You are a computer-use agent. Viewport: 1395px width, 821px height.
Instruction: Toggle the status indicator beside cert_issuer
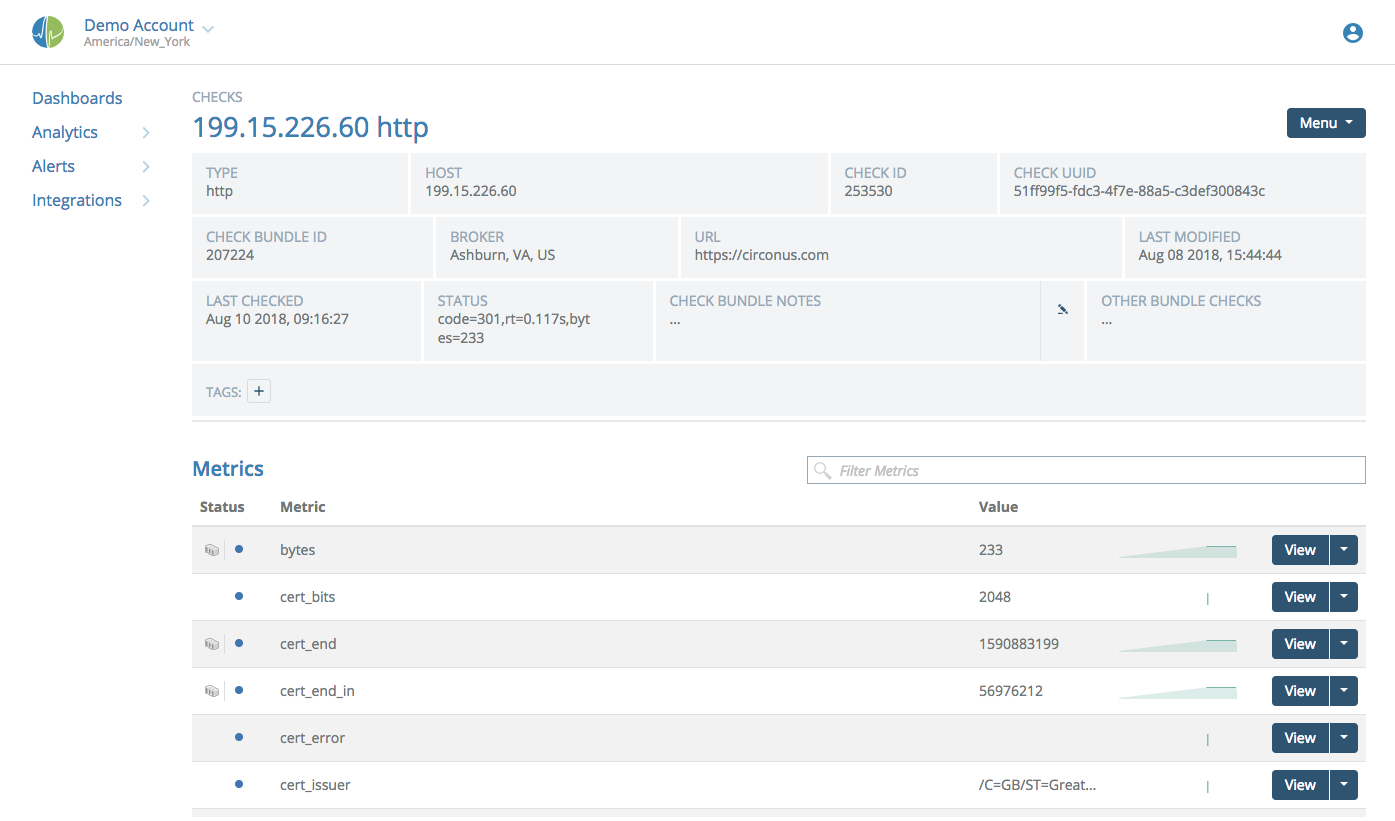[239, 784]
